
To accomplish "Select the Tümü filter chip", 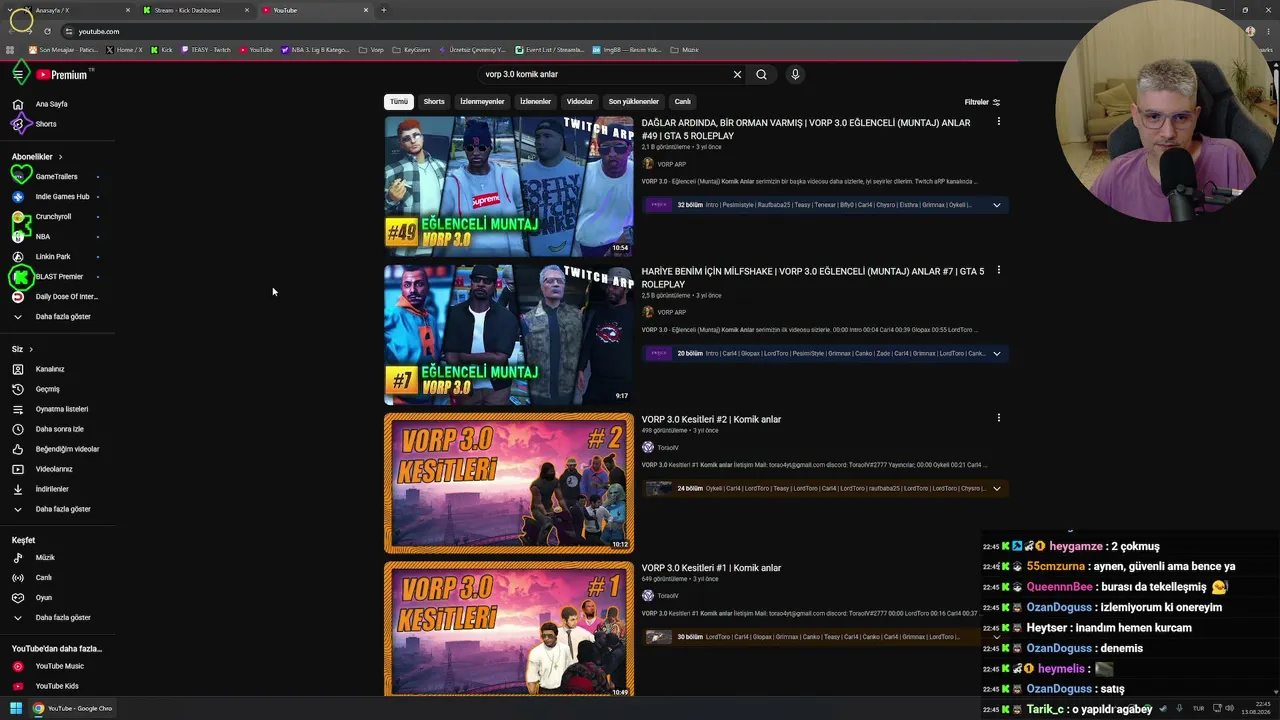I will [x=399, y=102].
